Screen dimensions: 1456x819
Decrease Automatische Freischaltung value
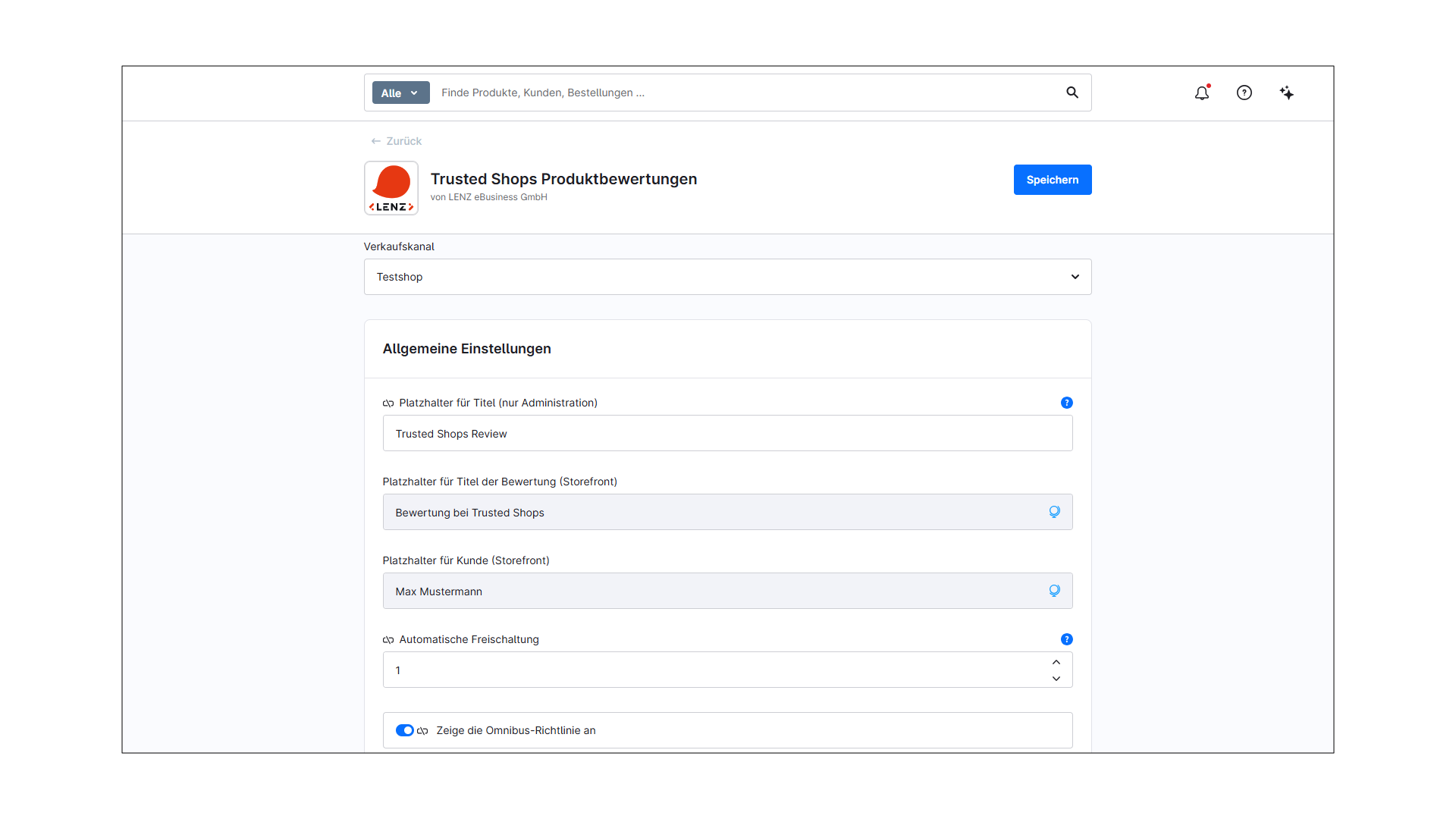tap(1056, 679)
